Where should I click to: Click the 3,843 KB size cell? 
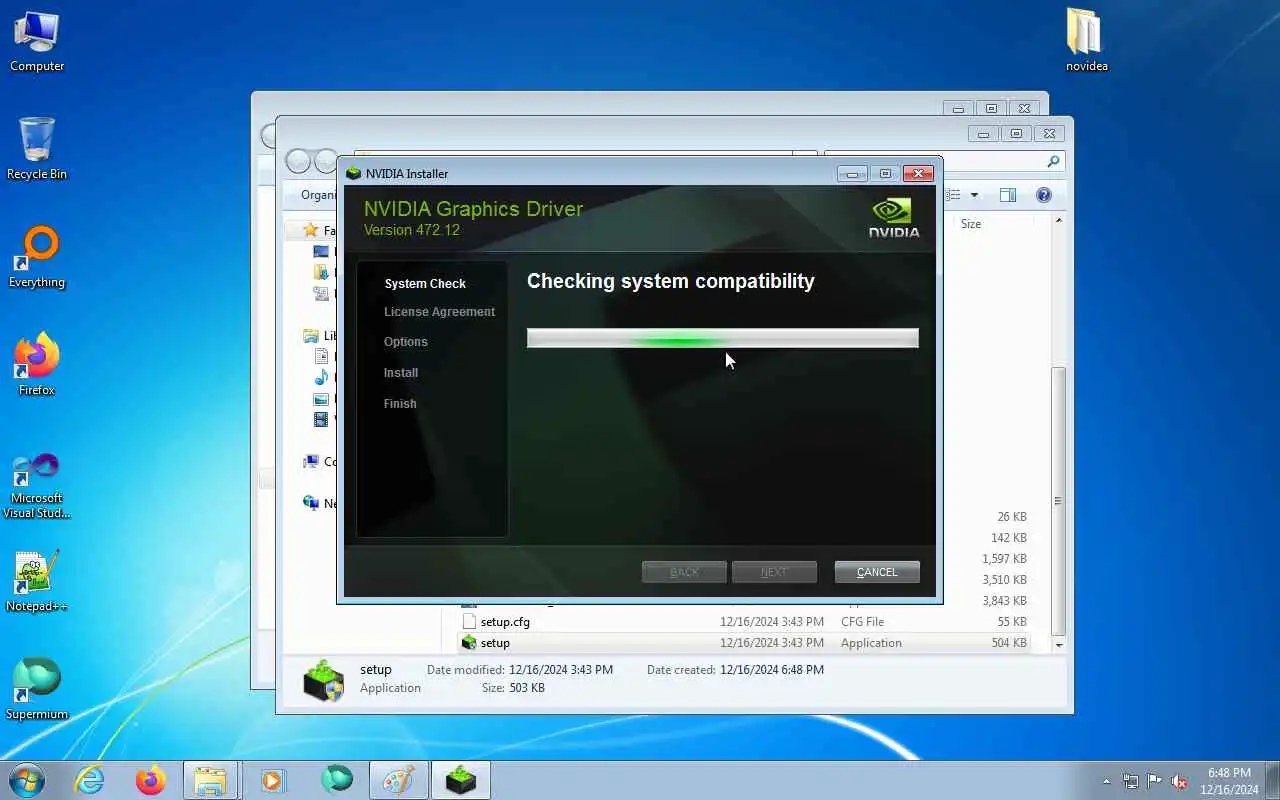pos(1005,601)
